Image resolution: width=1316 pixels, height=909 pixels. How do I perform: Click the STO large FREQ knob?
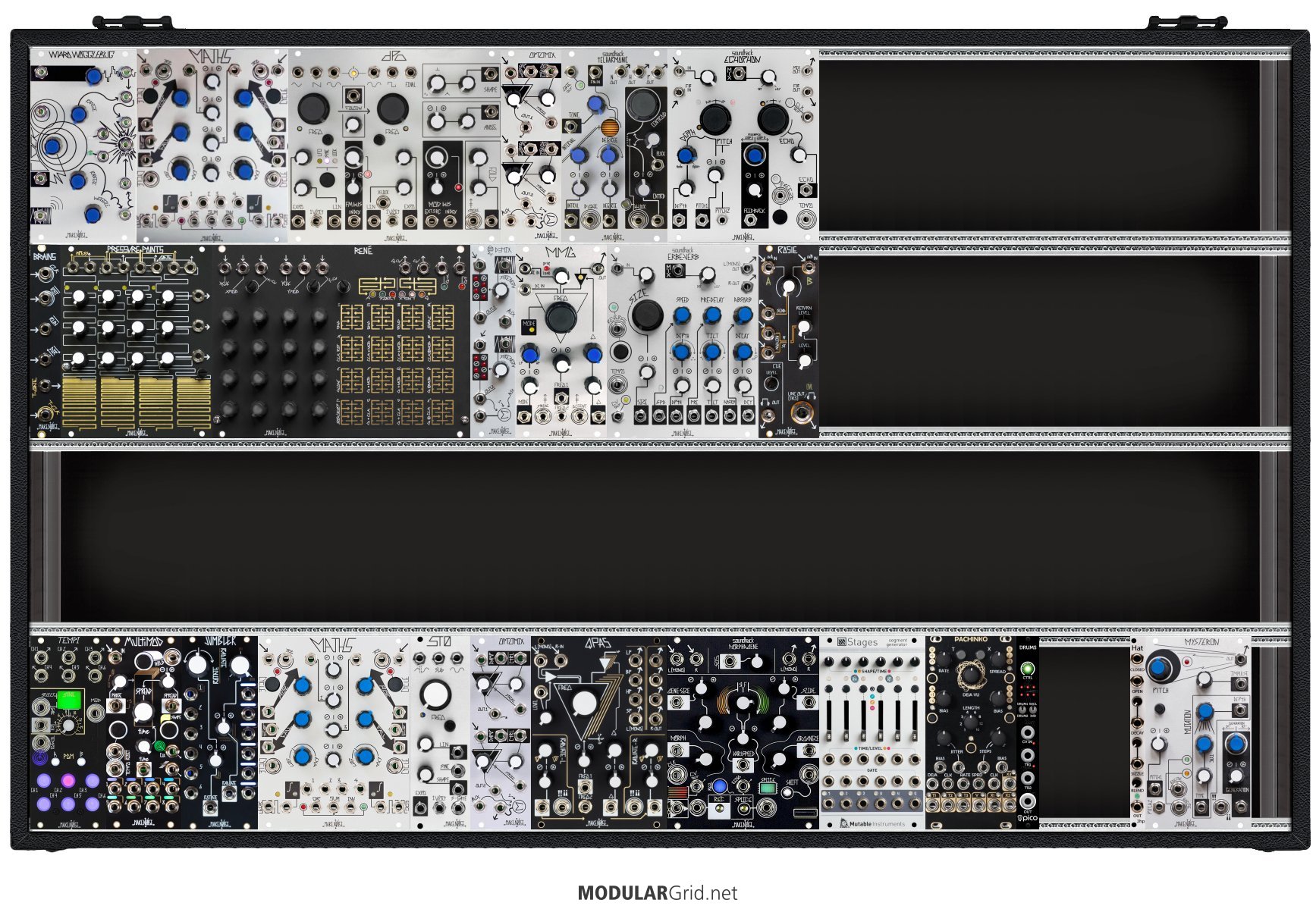(436, 694)
